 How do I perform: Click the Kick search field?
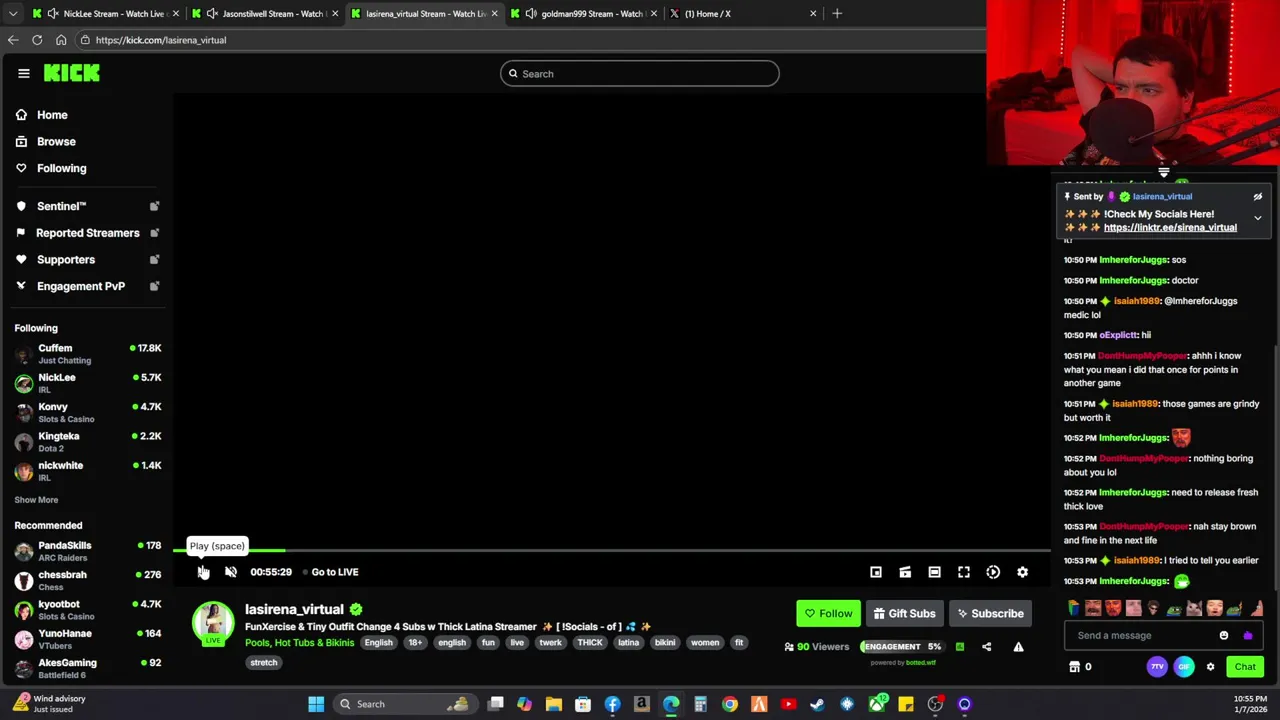click(x=640, y=74)
